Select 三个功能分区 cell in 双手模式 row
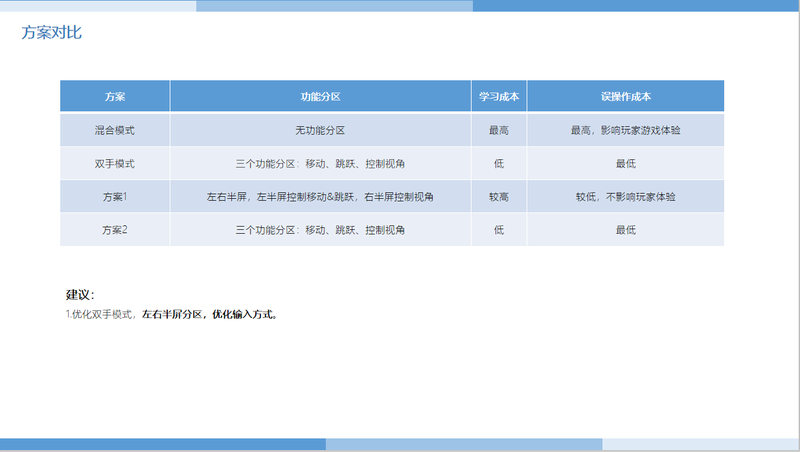Image resolution: width=800 pixels, height=452 pixels. click(x=320, y=163)
